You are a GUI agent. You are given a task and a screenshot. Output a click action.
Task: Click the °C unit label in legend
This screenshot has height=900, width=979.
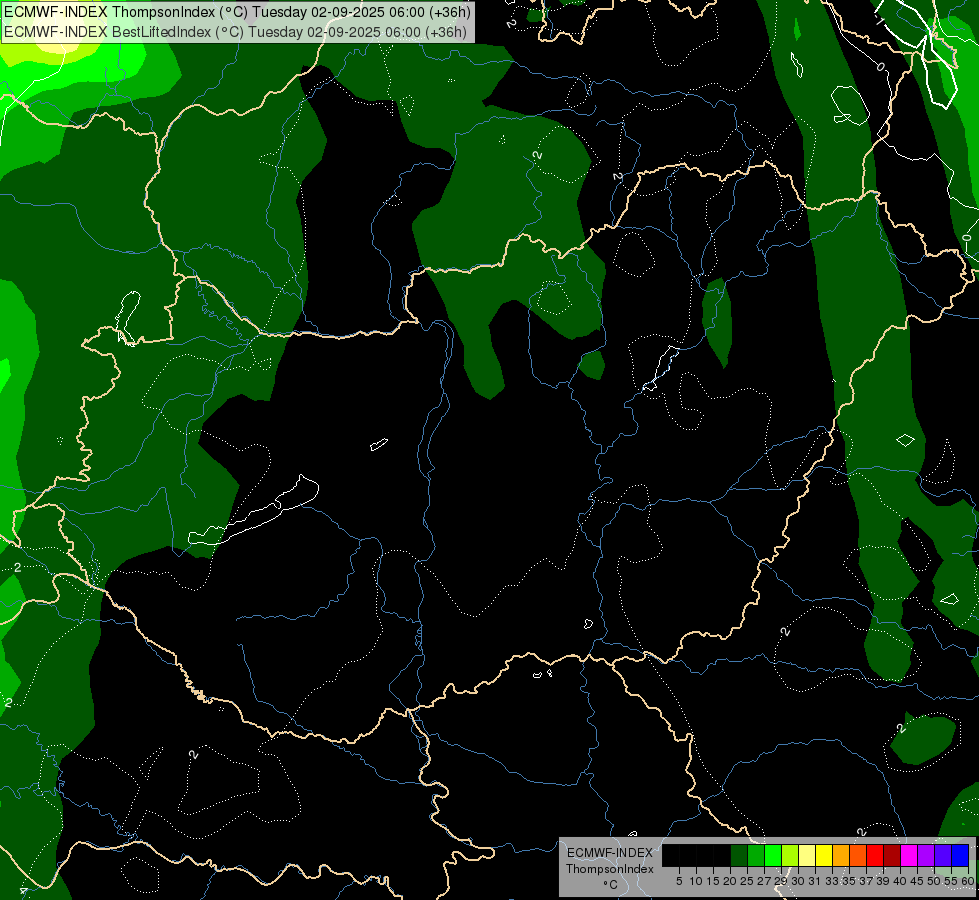pos(610,885)
